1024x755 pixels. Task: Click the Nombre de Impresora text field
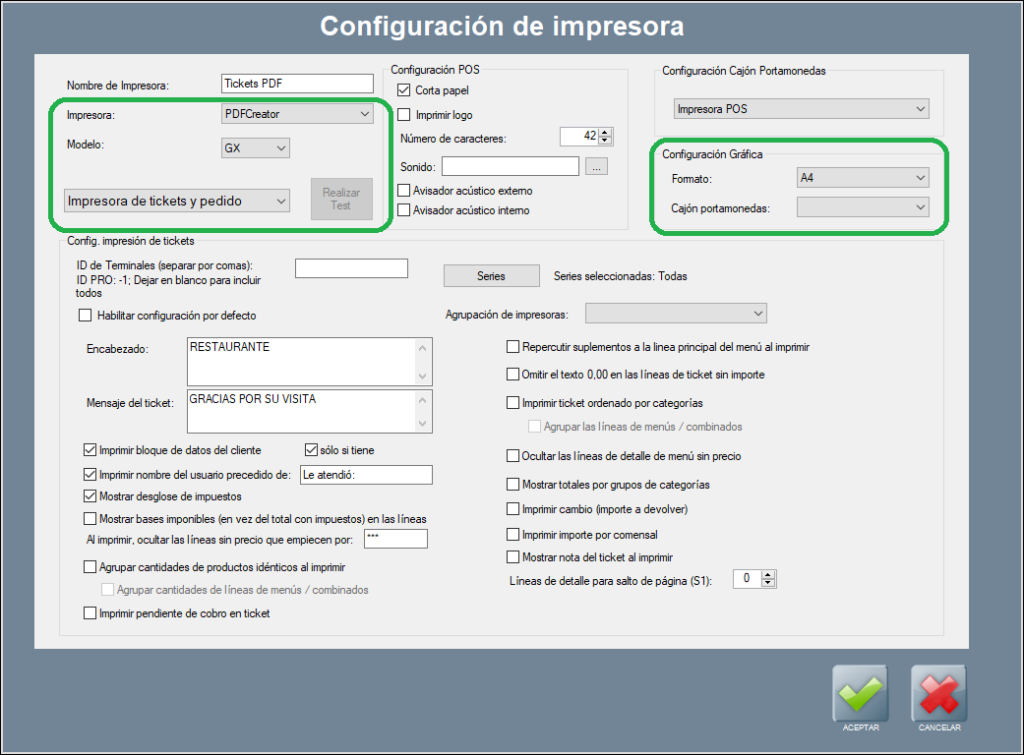[296, 83]
